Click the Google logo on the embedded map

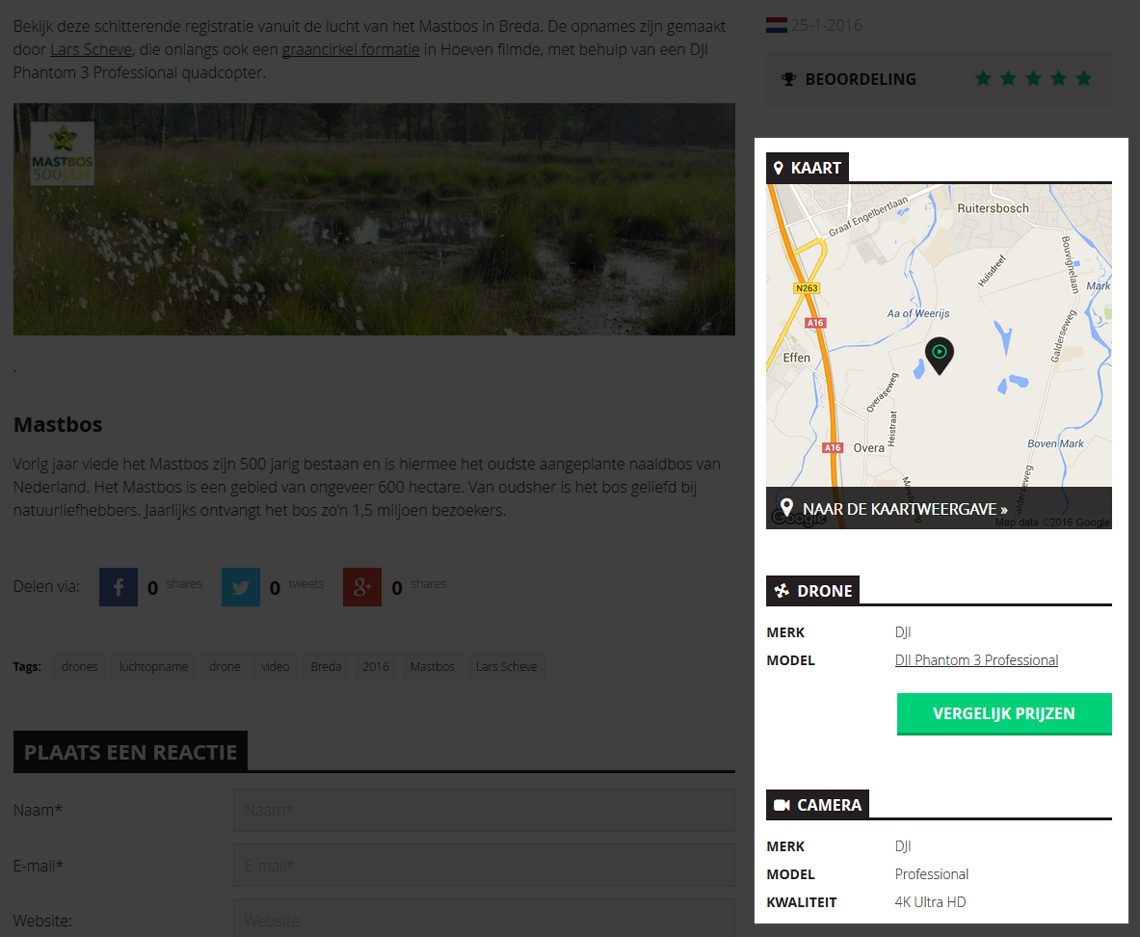point(801,517)
